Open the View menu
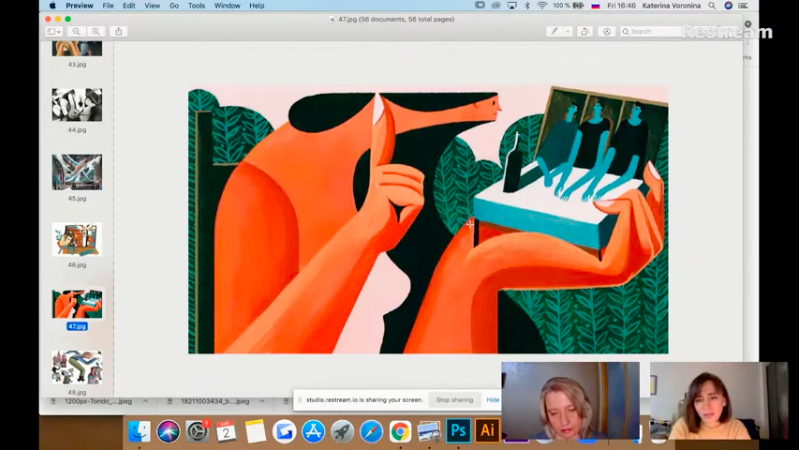 [x=152, y=6]
